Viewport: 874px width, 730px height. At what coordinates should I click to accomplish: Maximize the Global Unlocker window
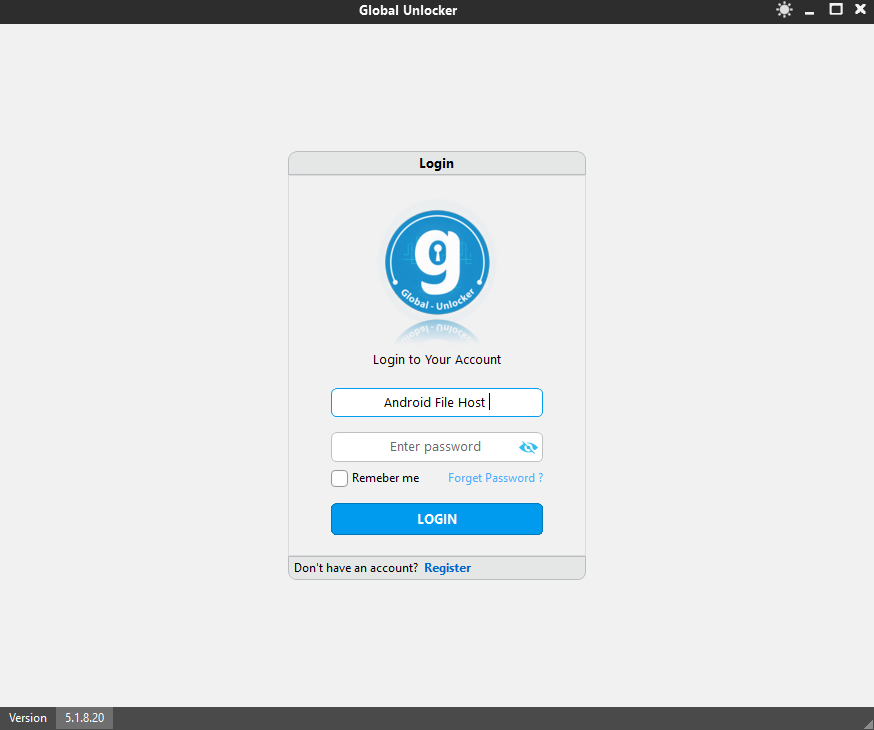coord(835,10)
